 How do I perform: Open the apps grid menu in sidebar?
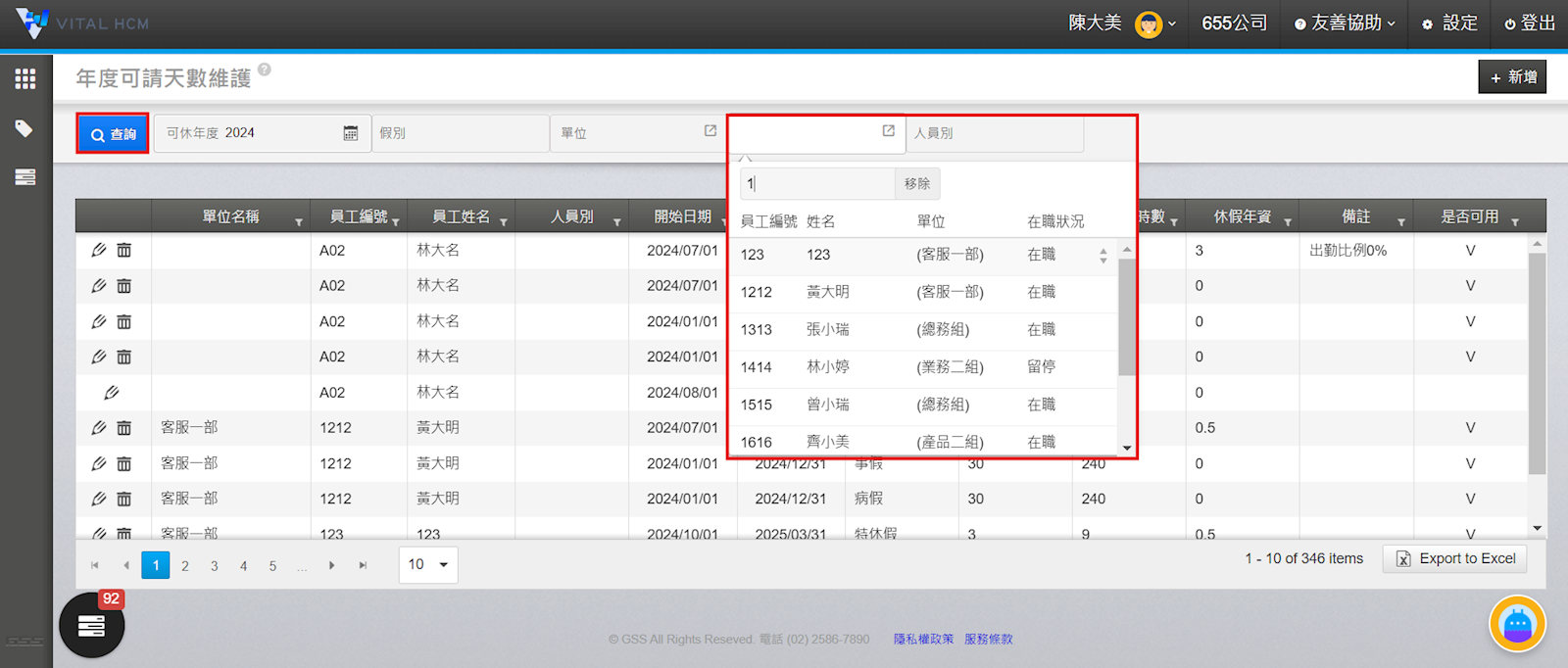[25, 79]
